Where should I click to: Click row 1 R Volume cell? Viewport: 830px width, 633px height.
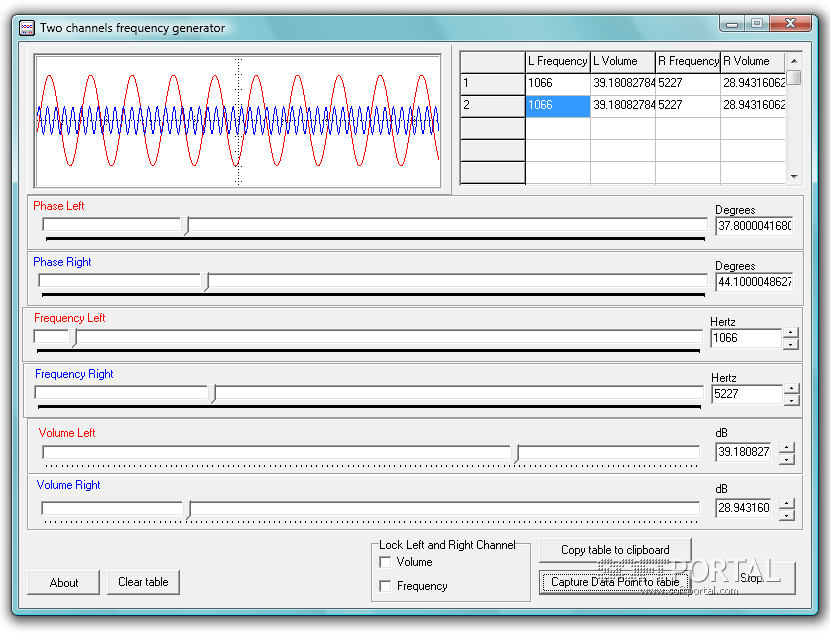[x=753, y=84]
